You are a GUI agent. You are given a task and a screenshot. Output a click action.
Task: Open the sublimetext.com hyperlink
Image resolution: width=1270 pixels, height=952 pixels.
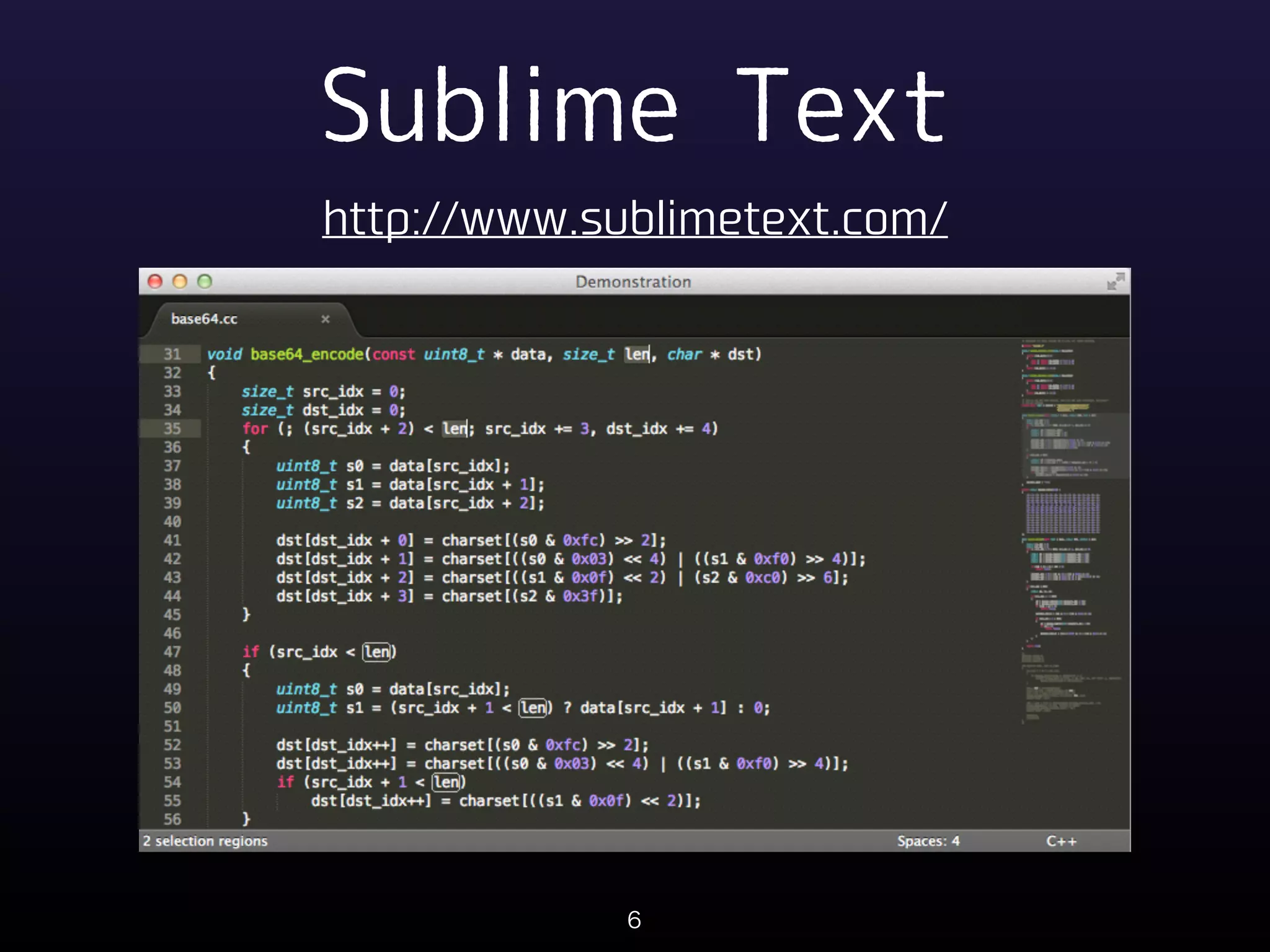635,218
